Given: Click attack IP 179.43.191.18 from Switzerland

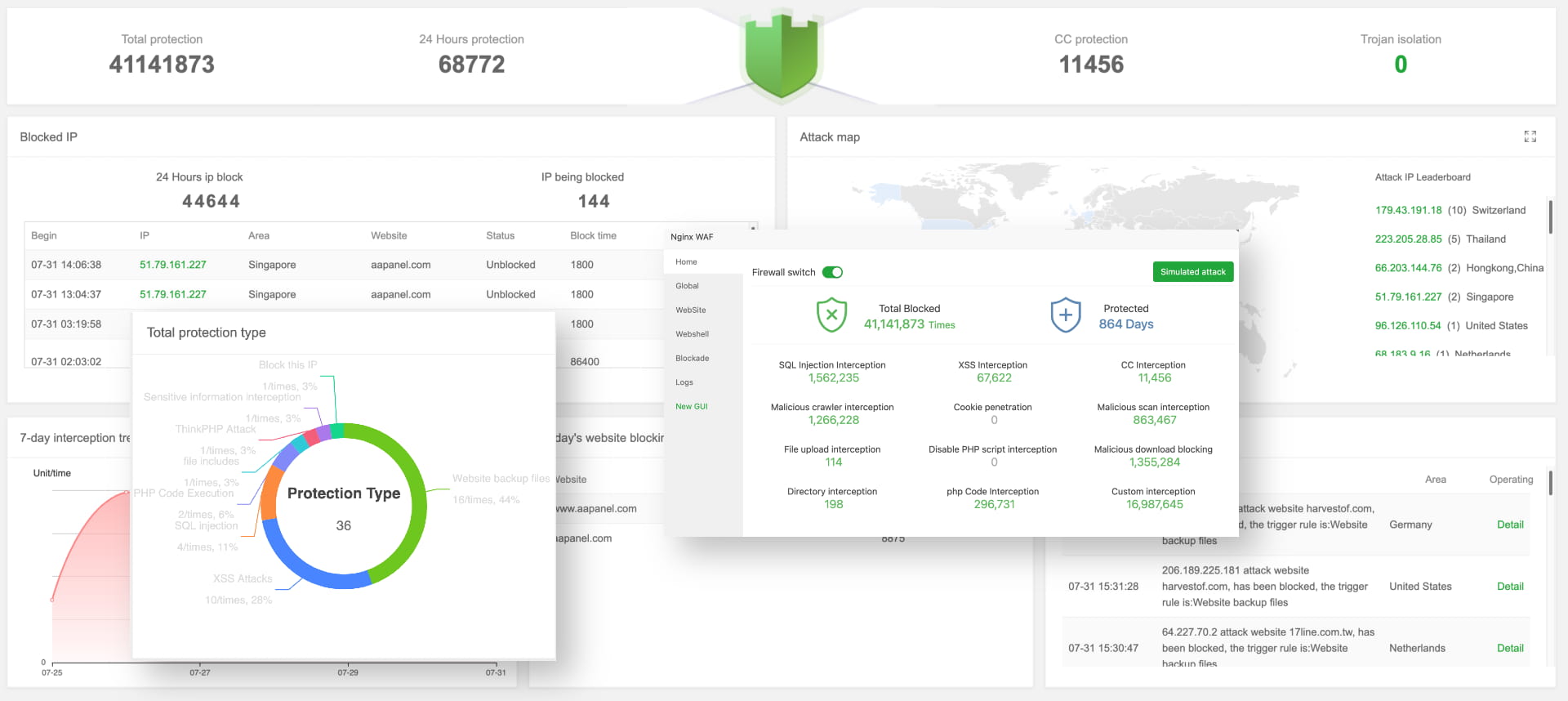Looking at the screenshot, I should pyautogui.click(x=1408, y=210).
